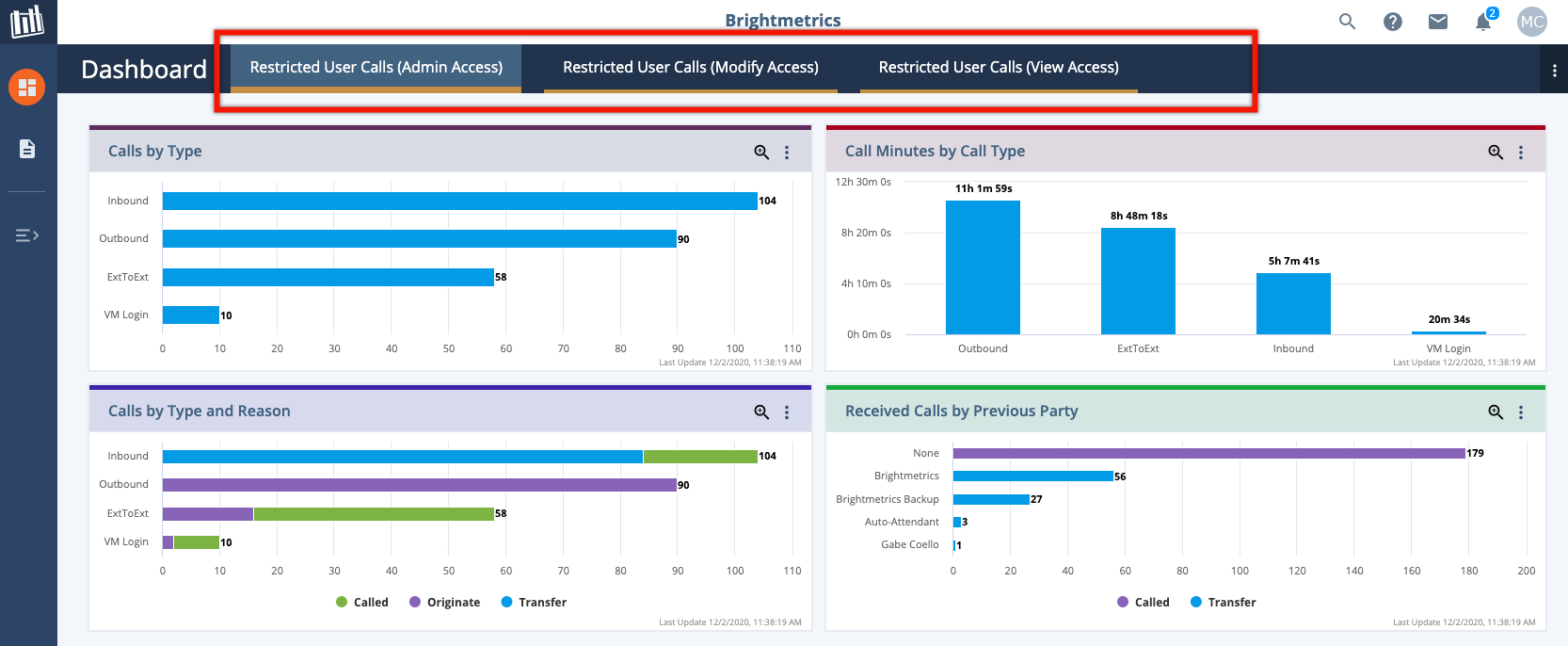The image size is (1568, 646).
Task: Click the Auto-Attendant row label
Action: tap(902, 522)
